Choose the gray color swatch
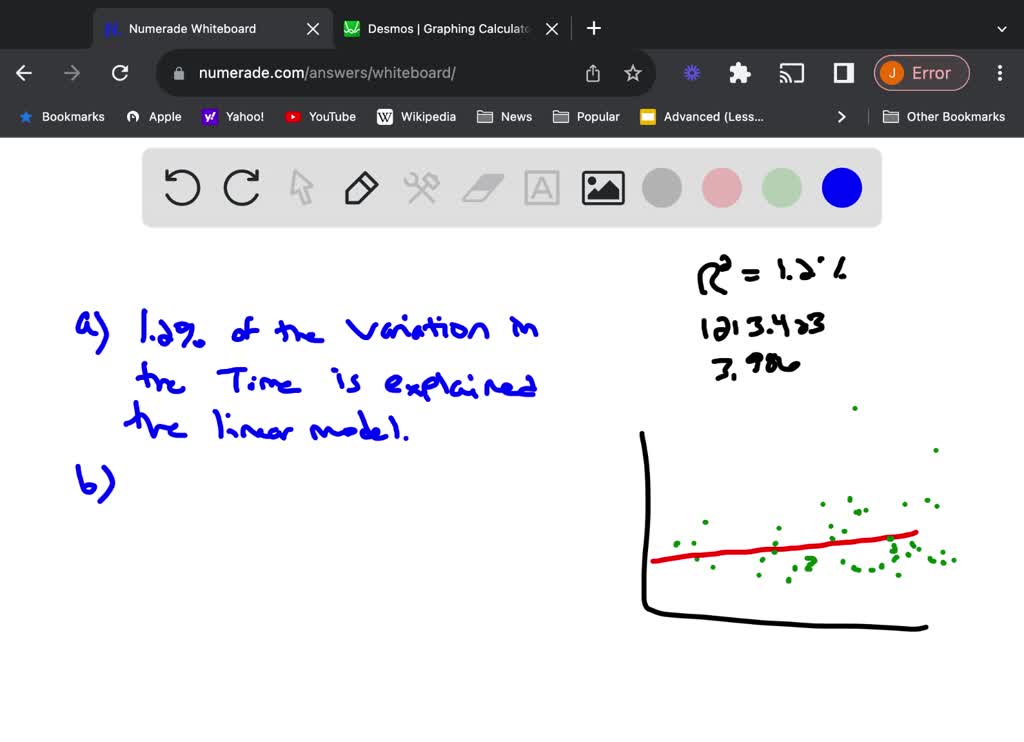 (662, 188)
